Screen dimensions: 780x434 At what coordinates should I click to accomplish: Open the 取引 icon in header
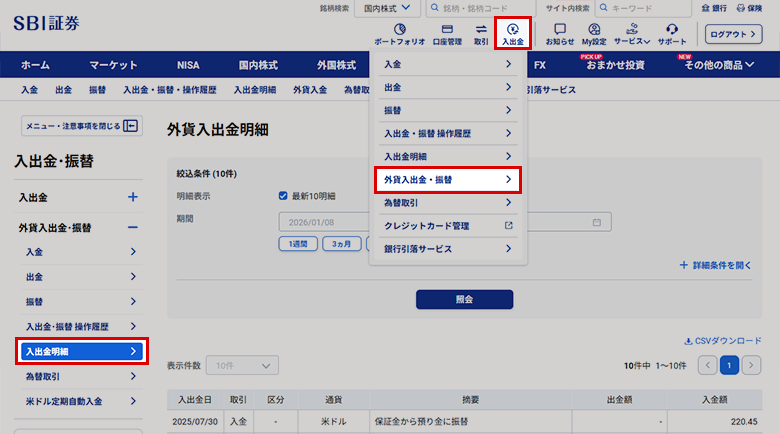click(x=481, y=34)
